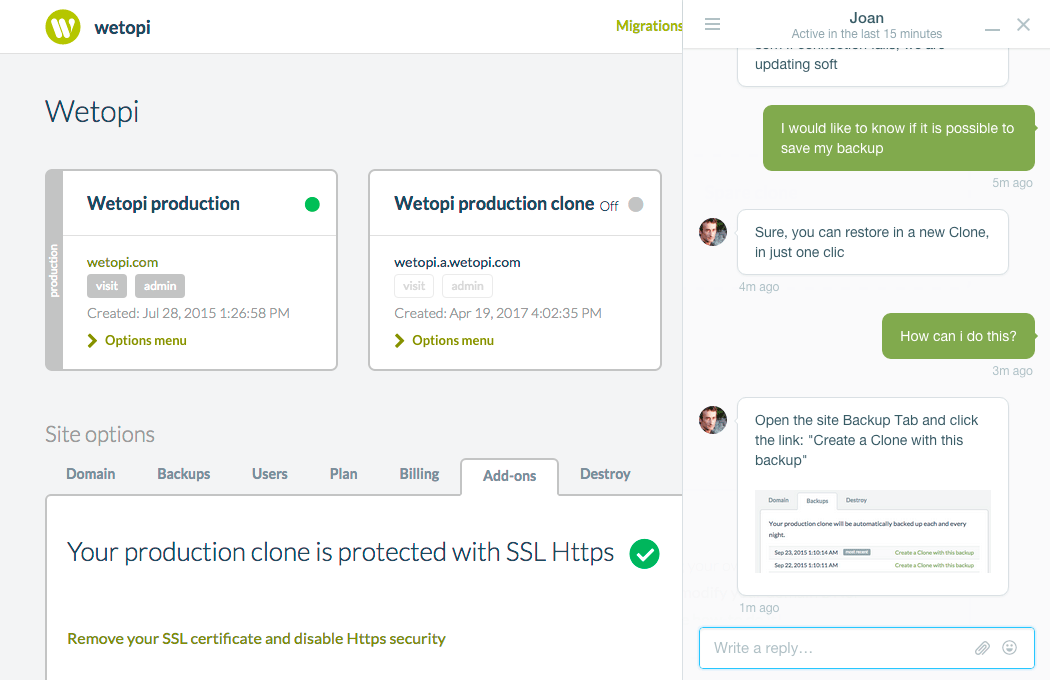Click the 'save my backup' green message bubble
1050x680 pixels.
[x=899, y=138]
